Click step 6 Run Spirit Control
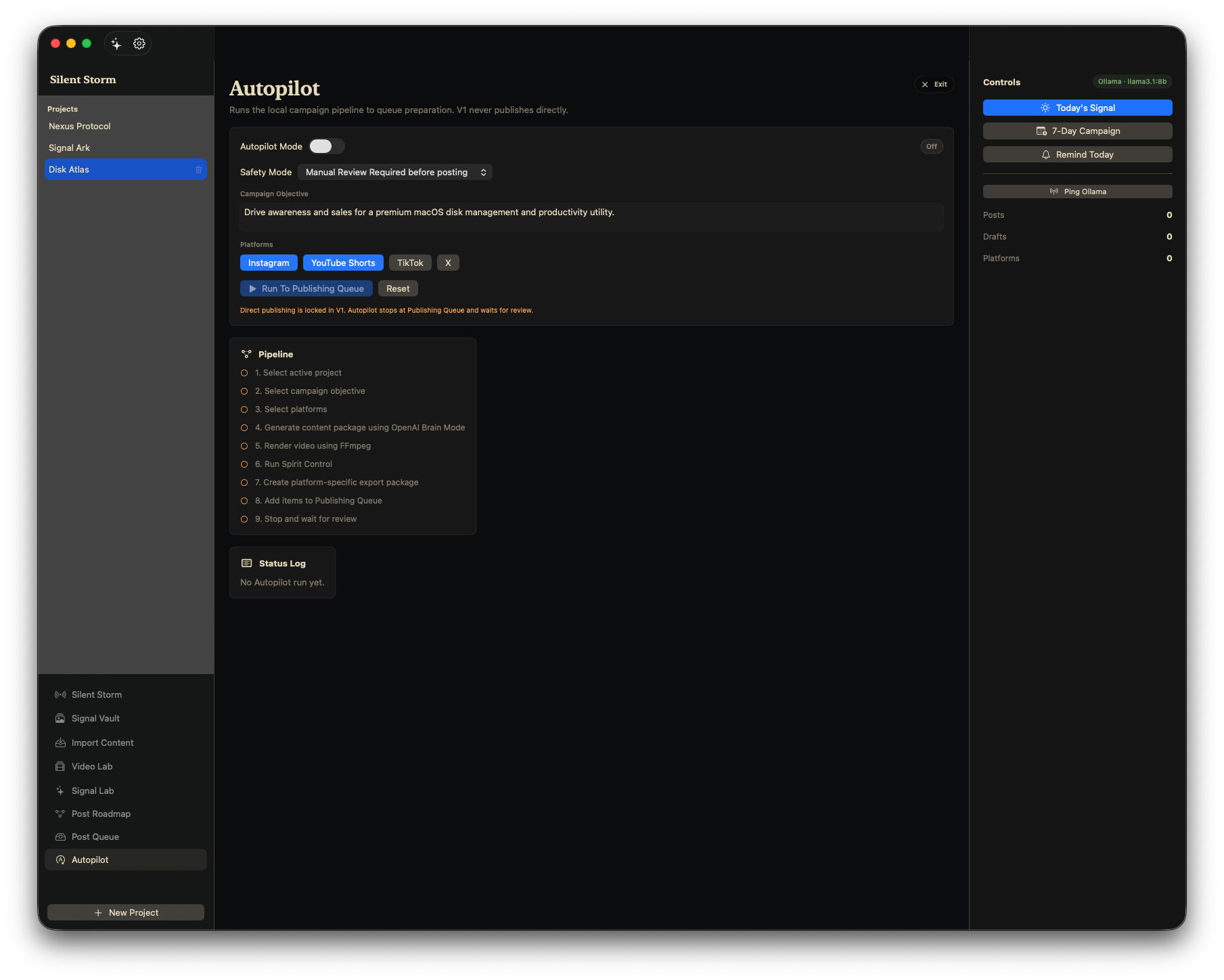1224x980 pixels. 294,464
